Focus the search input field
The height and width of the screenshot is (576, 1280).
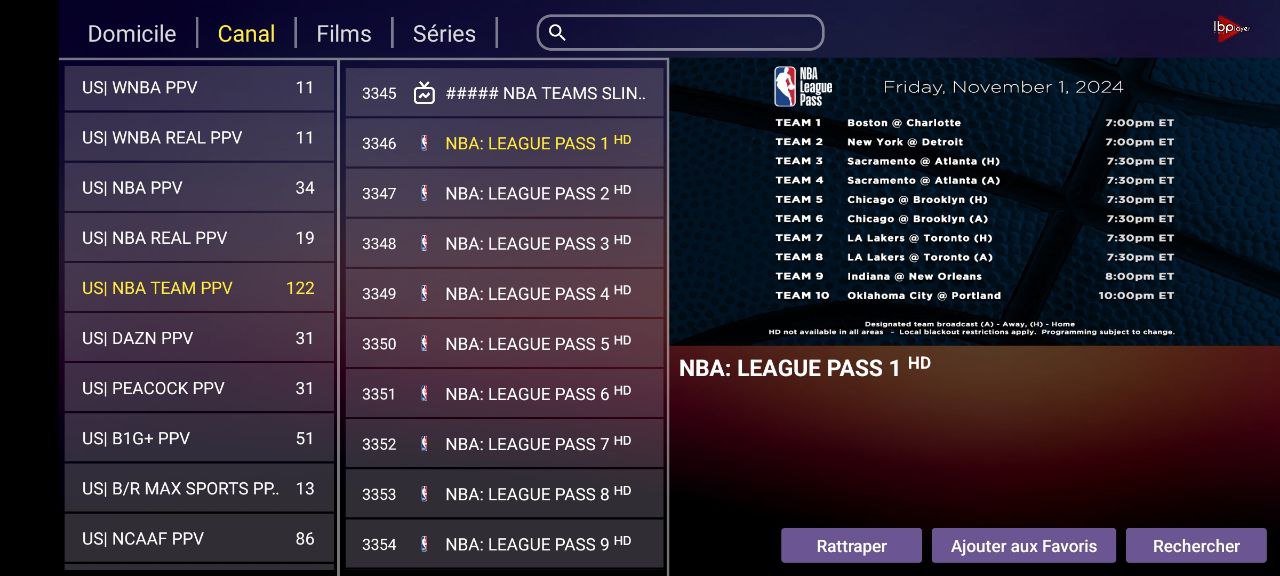tap(680, 32)
